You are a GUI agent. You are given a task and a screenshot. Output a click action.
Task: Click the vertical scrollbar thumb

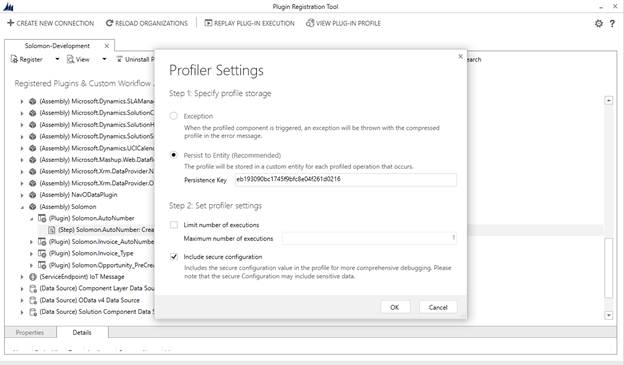point(608,267)
